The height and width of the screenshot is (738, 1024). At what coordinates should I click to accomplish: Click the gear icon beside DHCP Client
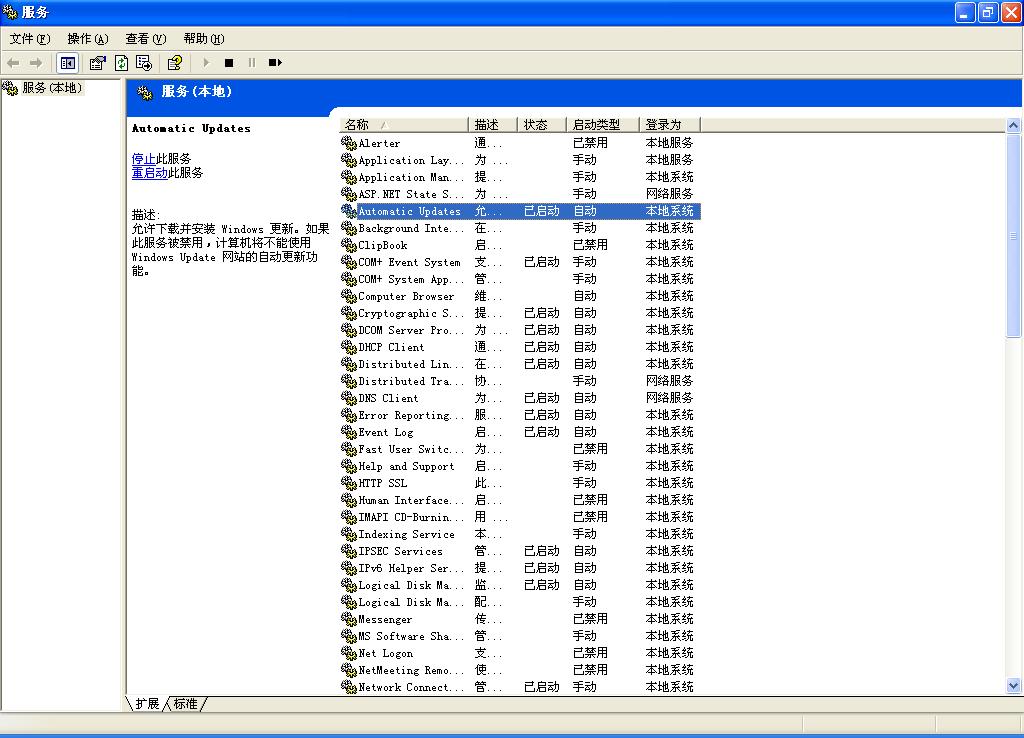(x=349, y=347)
